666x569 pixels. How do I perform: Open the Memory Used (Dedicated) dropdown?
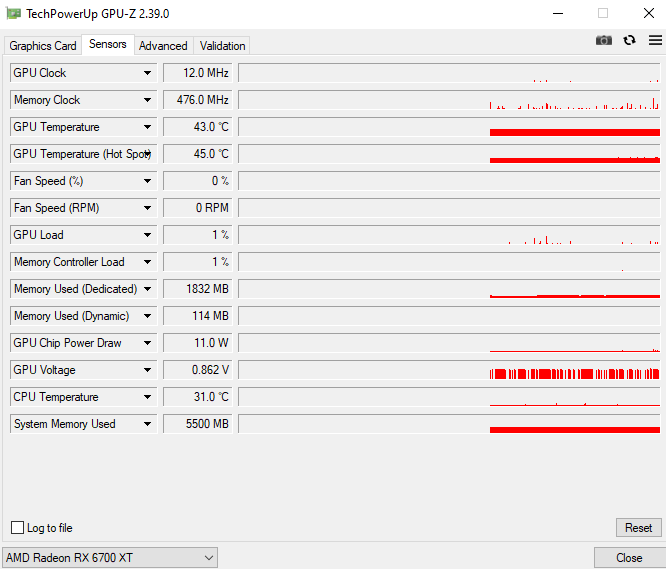(x=83, y=289)
